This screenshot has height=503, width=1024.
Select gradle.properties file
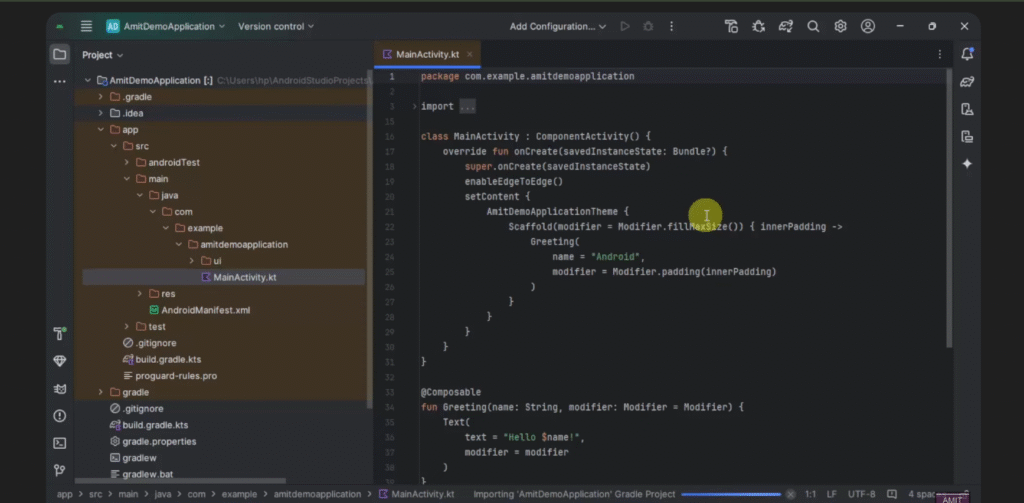(x=153, y=441)
